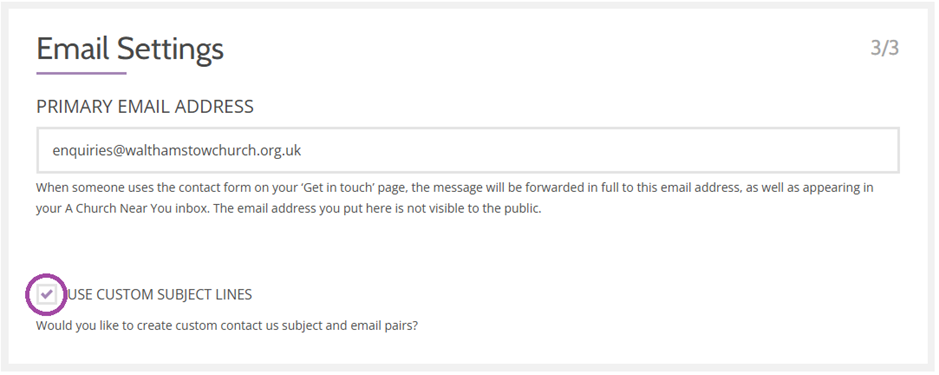
Task: Click the 'Email Settings' heading
Action: coord(130,49)
